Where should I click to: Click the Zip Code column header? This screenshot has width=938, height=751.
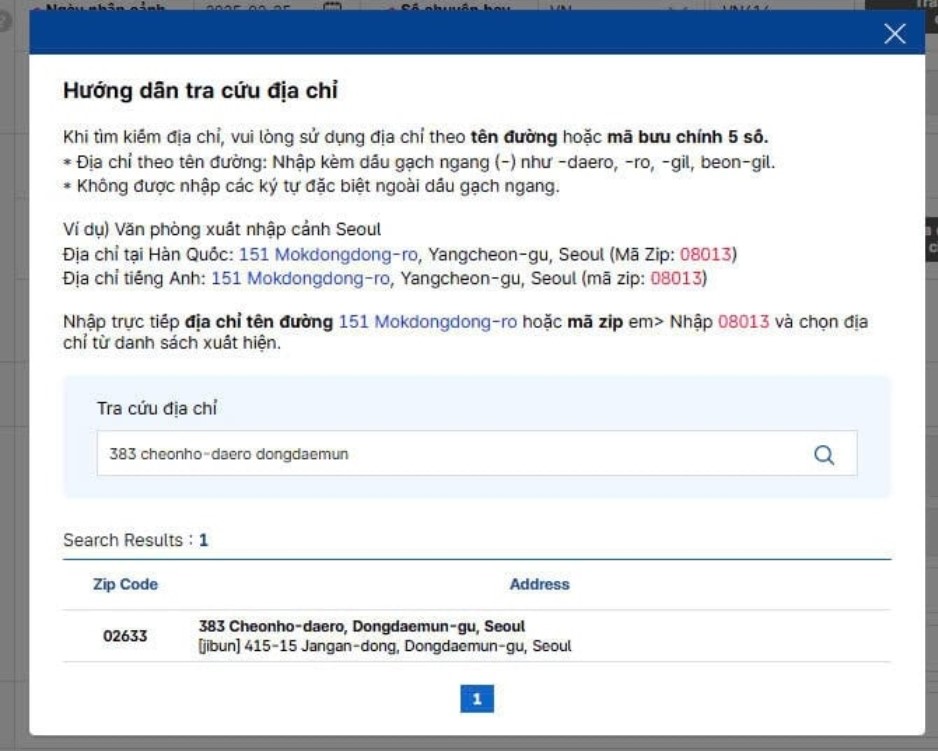[x=125, y=584]
